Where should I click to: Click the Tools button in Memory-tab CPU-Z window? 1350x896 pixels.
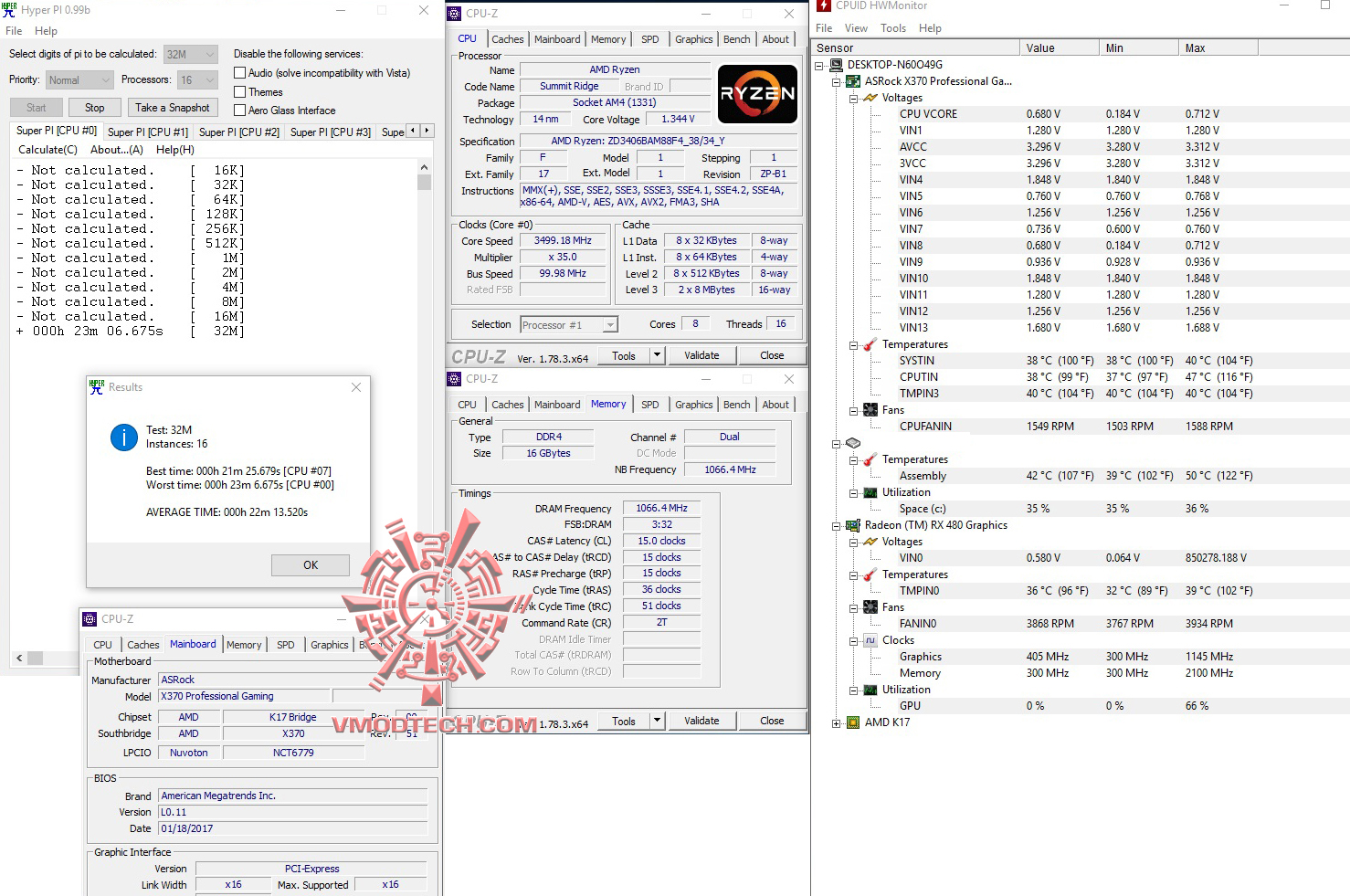[x=624, y=721]
